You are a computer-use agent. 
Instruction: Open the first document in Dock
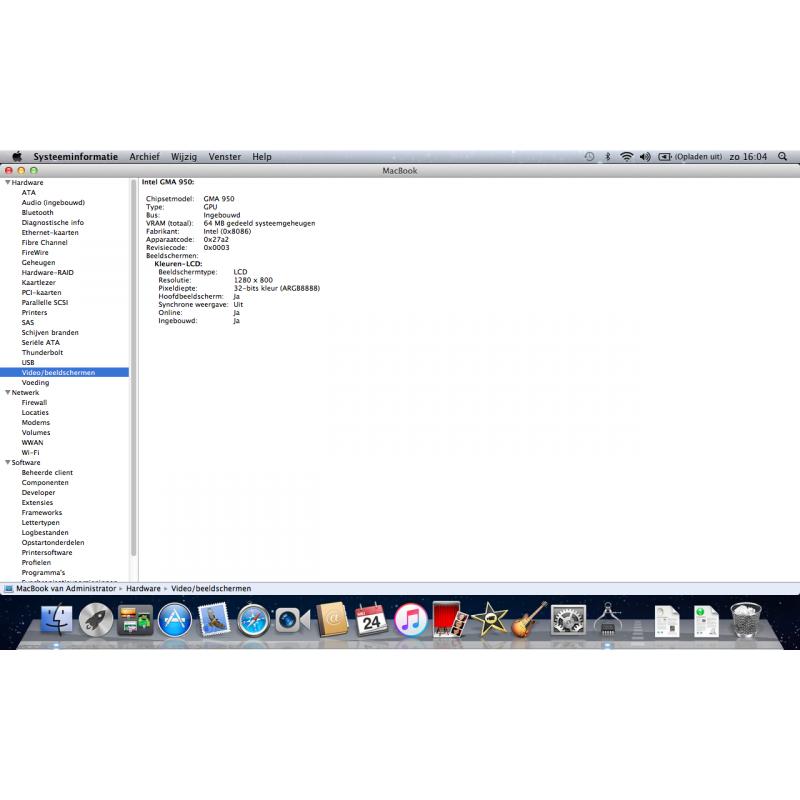pos(667,620)
